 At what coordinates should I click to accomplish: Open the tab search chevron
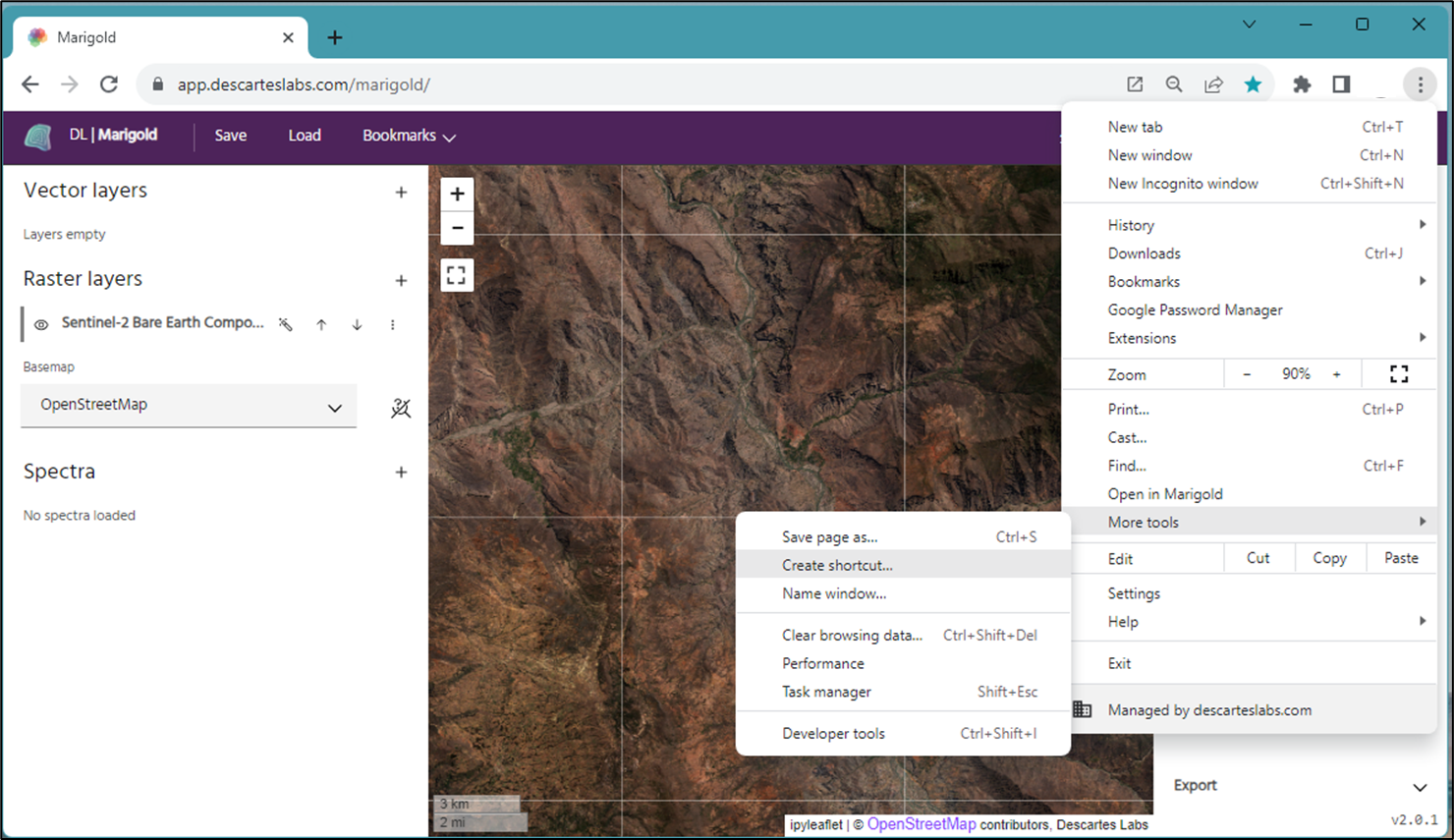tap(1249, 25)
